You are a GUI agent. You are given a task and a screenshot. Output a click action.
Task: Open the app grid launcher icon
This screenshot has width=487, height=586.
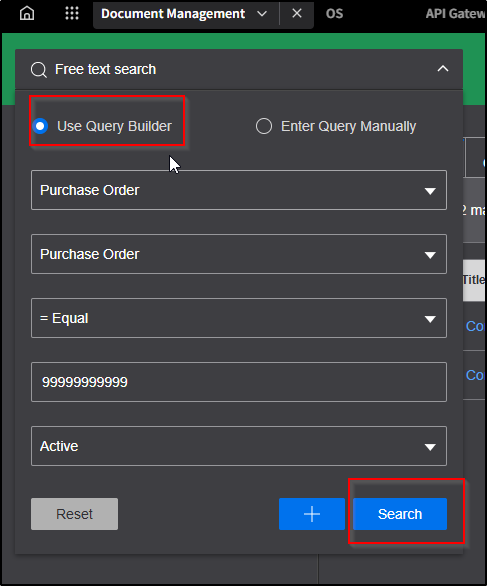[72, 13]
